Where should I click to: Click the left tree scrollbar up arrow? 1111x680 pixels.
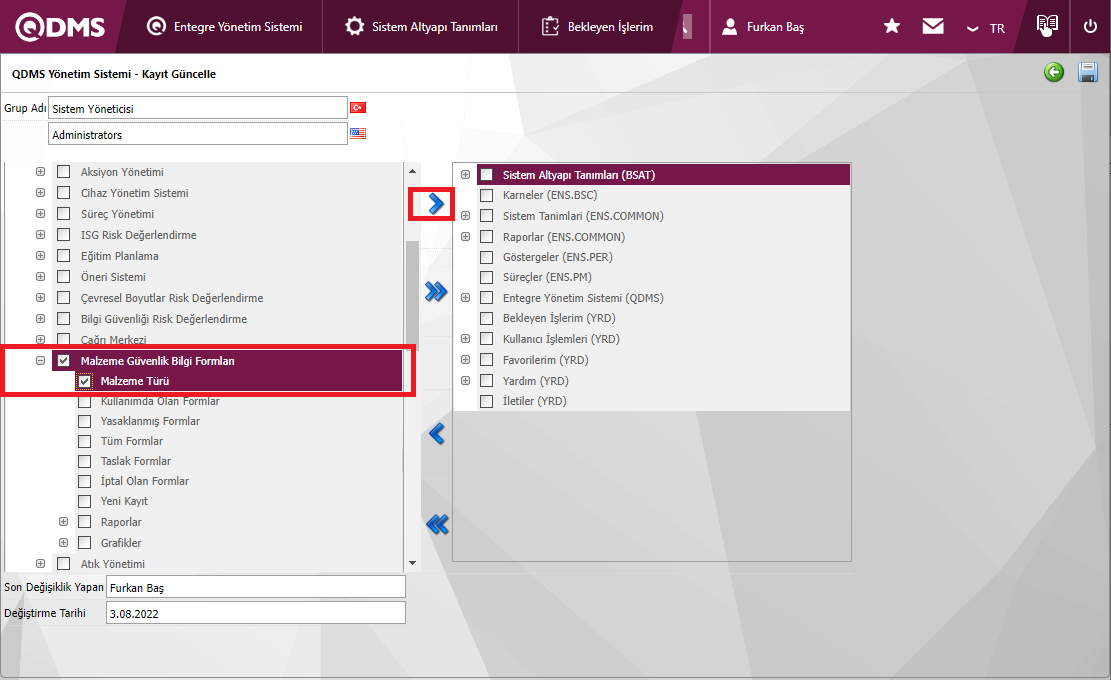[x=412, y=171]
